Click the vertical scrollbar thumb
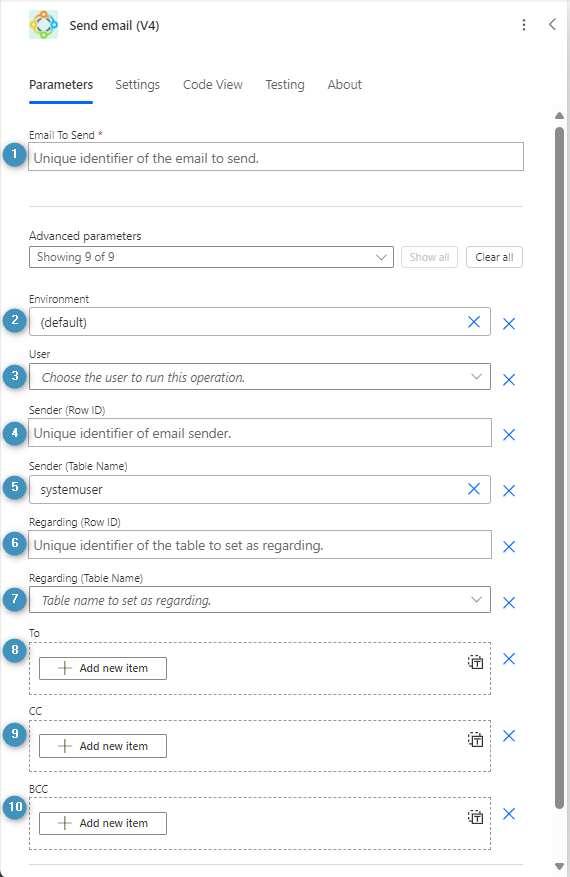 (x=559, y=468)
